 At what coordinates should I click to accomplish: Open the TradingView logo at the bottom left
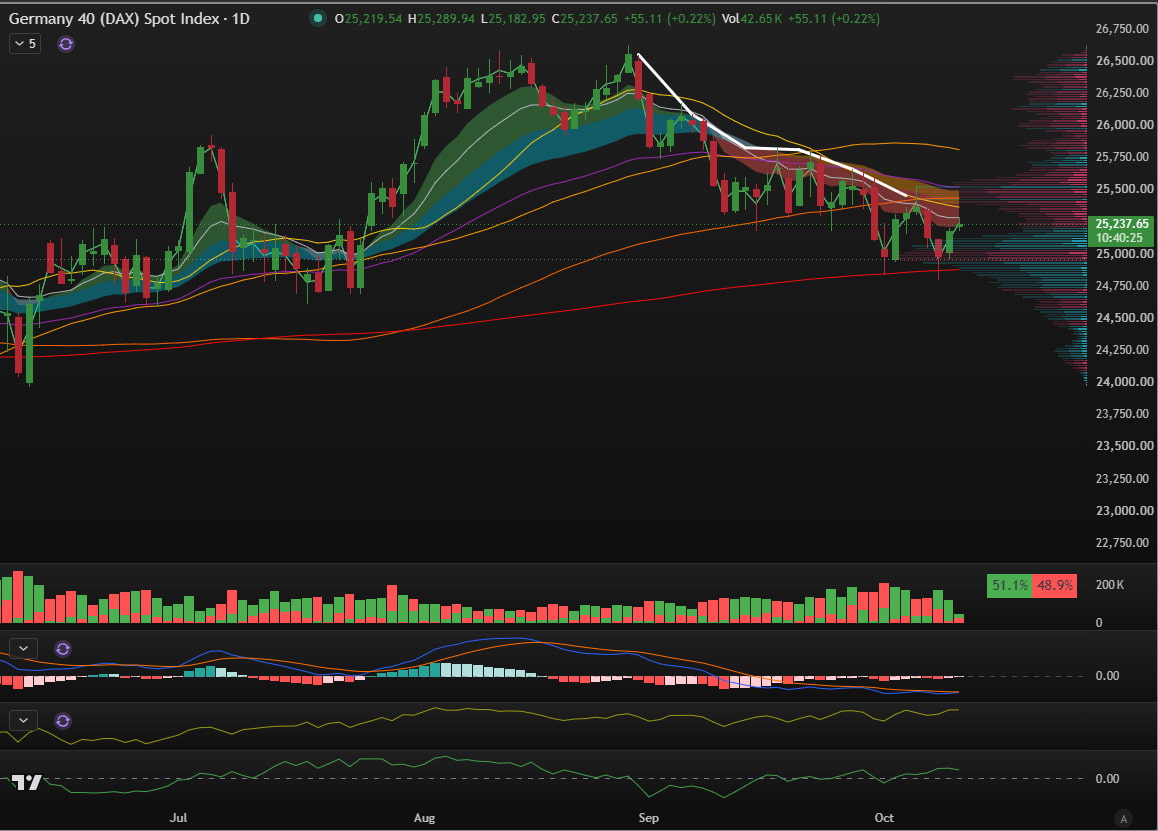pos(27,782)
